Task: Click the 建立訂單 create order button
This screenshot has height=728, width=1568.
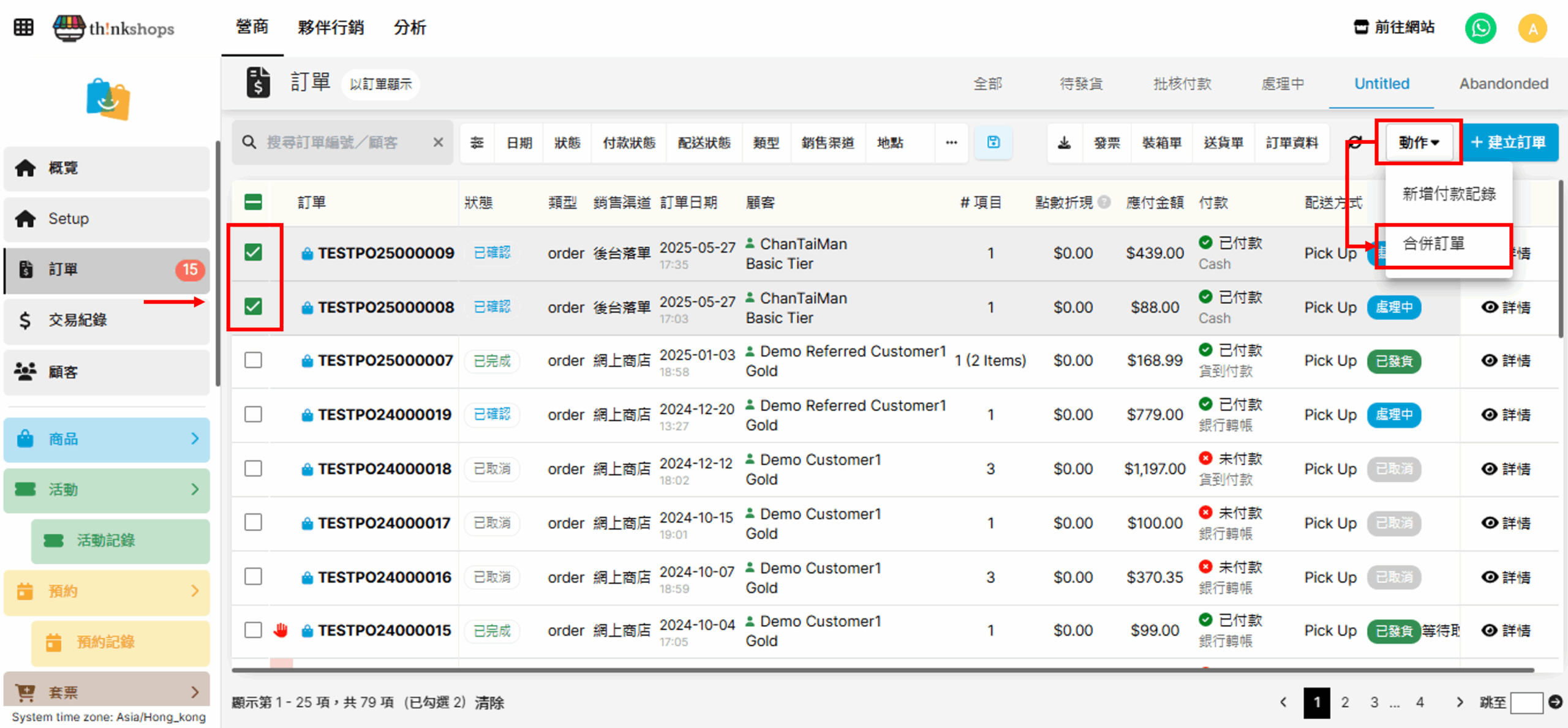Action: 1509,143
